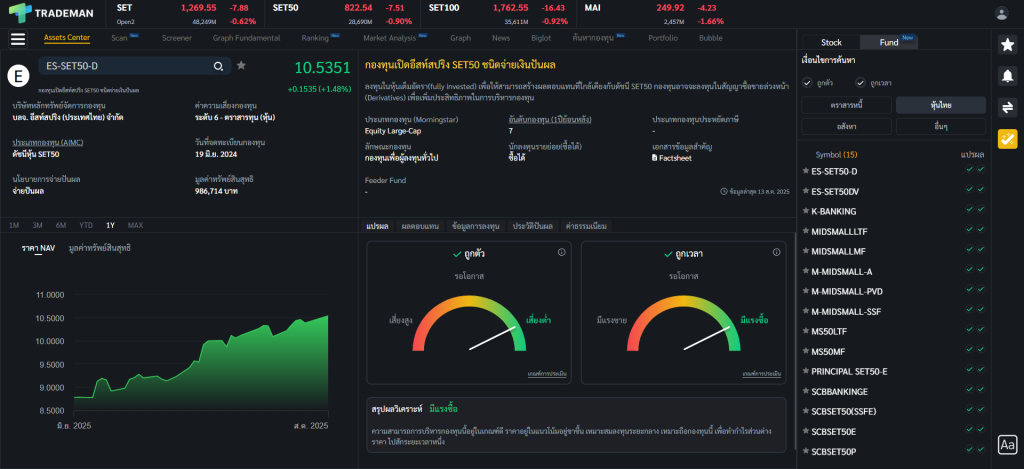This screenshot has width=1024, height=469.
Task: Switch to the Stock tab
Action: coord(831,42)
